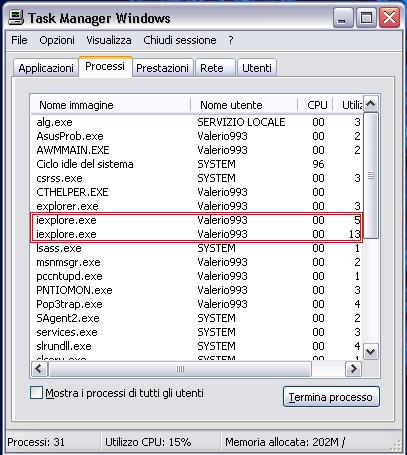Click the horizontal scrollbar right arrow
407x455 pixels.
pyautogui.click(x=353, y=369)
